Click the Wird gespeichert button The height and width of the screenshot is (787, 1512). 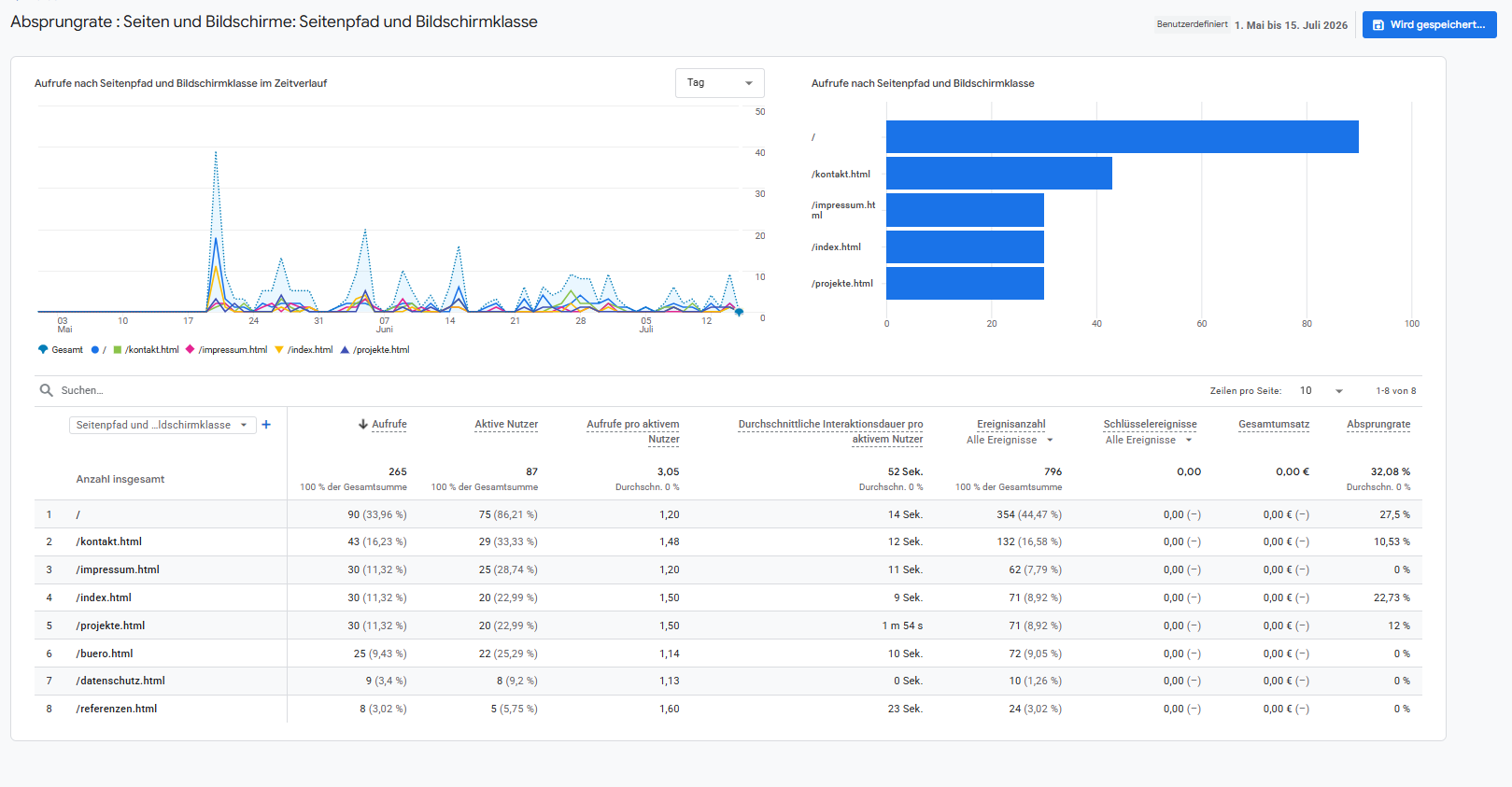pos(1429,25)
